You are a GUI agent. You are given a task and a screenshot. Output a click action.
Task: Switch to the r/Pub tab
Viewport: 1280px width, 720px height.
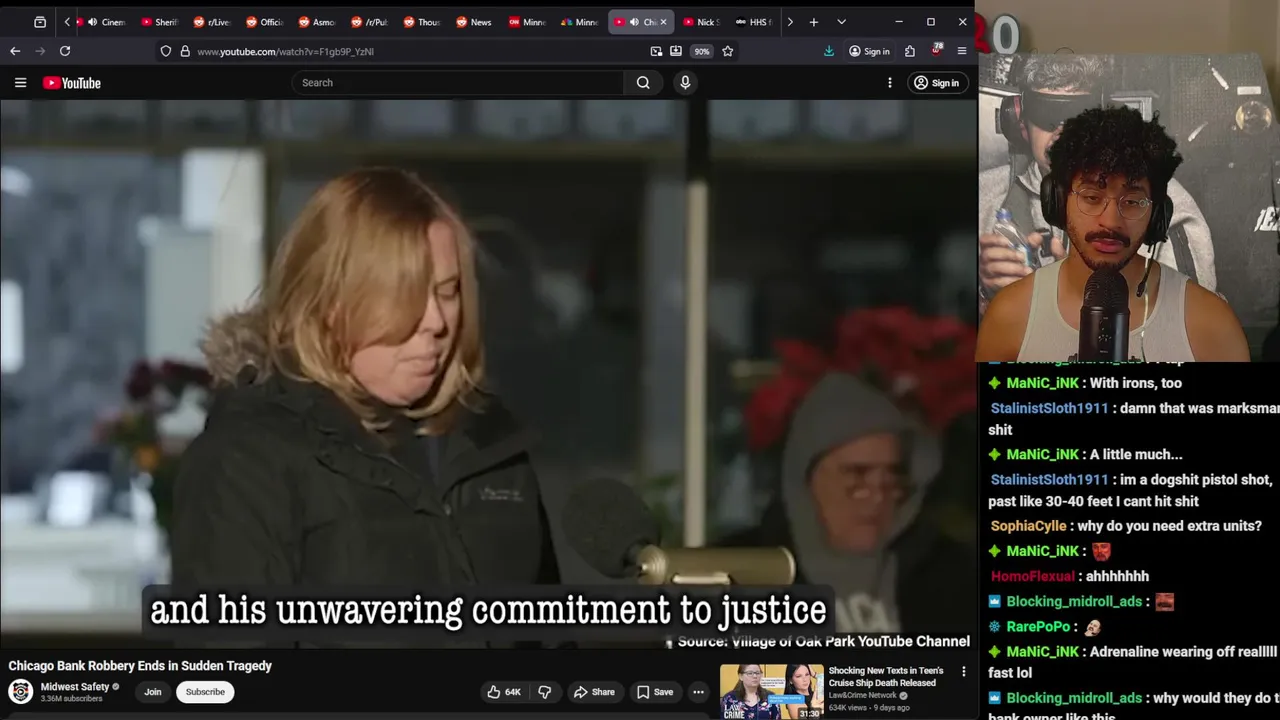click(x=370, y=22)
